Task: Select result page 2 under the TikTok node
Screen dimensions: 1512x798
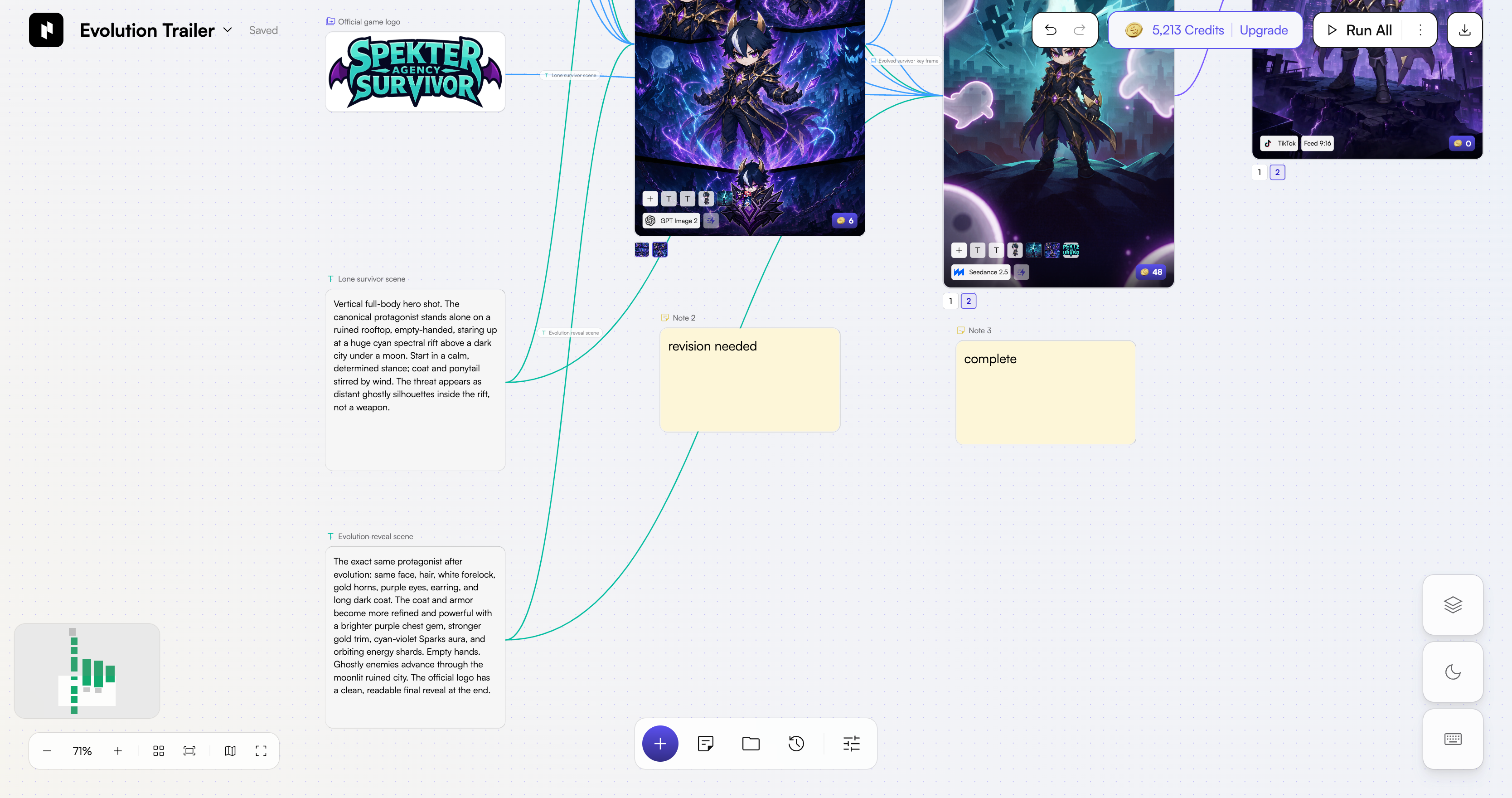Action: pos(1277,172)
